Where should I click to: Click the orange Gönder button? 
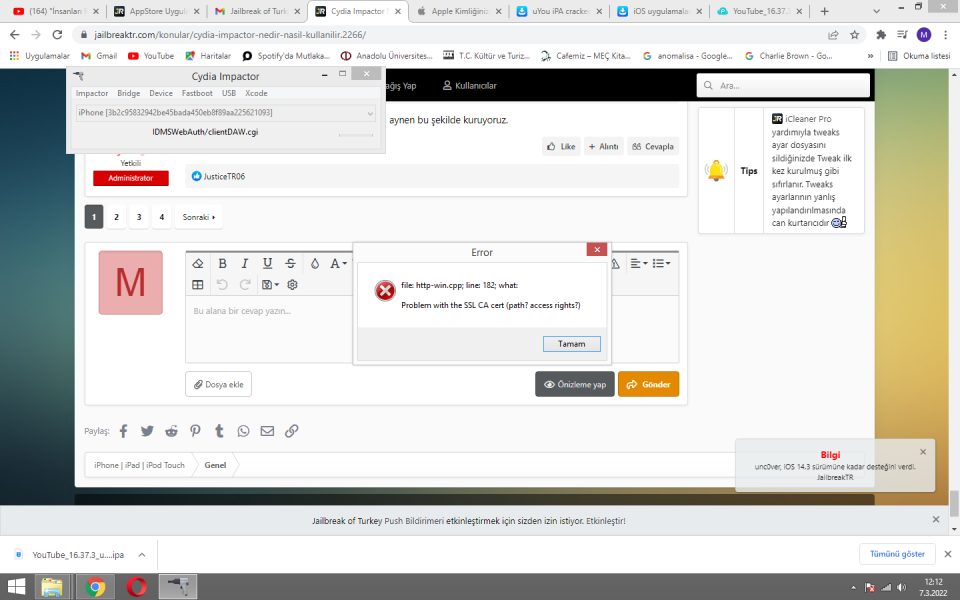point(648,384)
